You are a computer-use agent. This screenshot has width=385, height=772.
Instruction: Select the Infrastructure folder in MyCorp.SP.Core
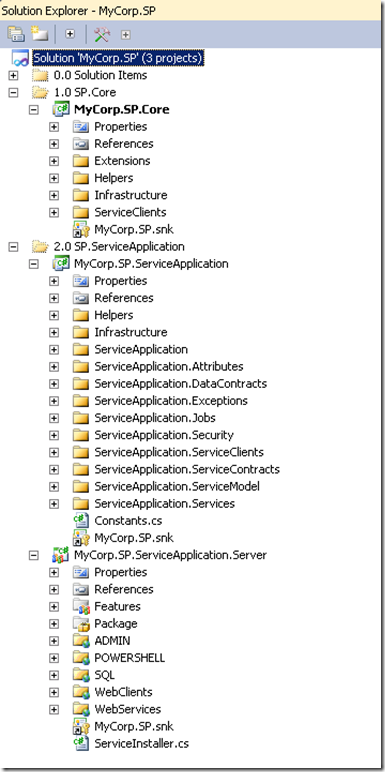click(131, 195)
